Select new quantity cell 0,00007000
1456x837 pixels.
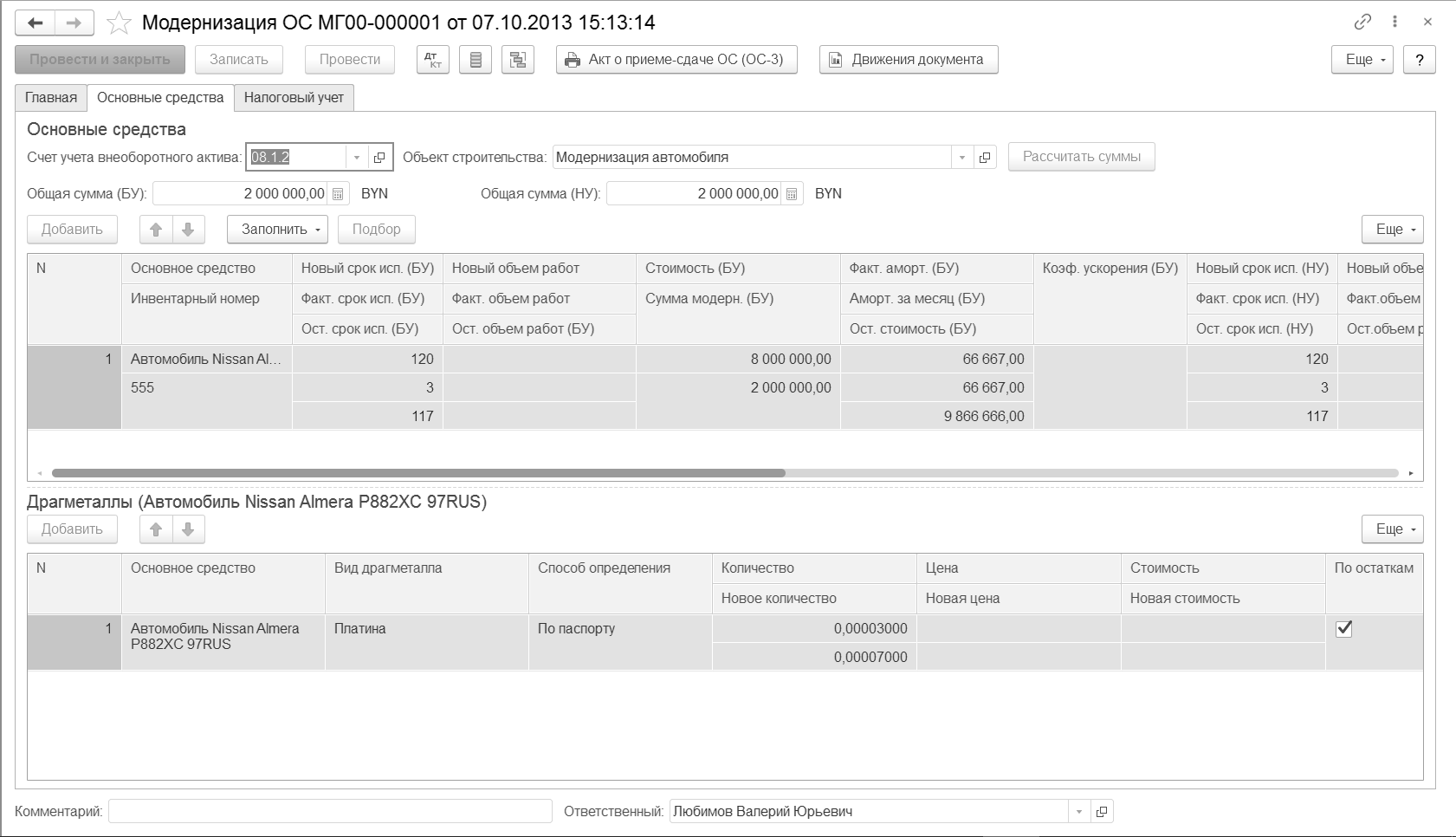click(x=814, y=657)
